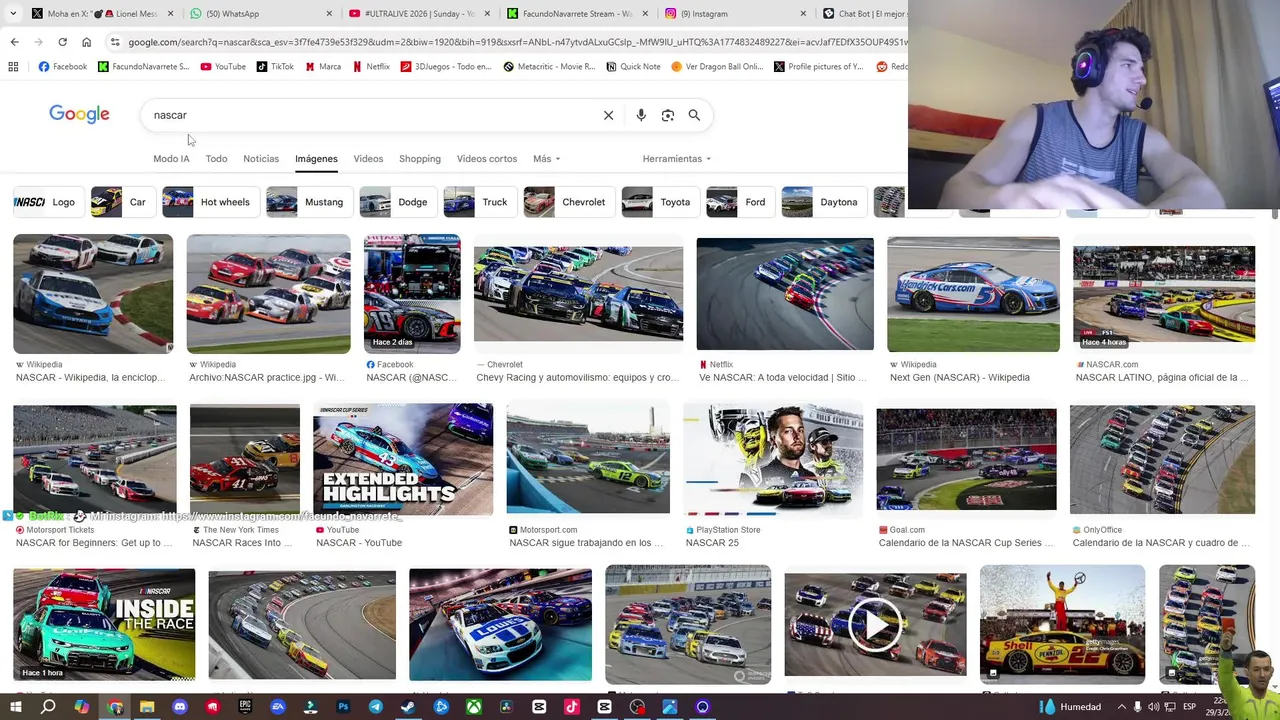Screen dimensions: 1280x720
Task: Click the magnifying glass search button
Action: tap(694, 115)
